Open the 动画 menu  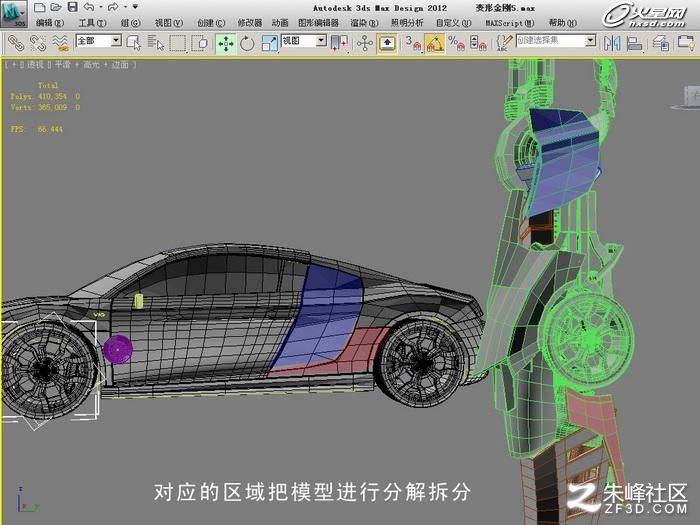pyautogui.click(x=280, y=23)
